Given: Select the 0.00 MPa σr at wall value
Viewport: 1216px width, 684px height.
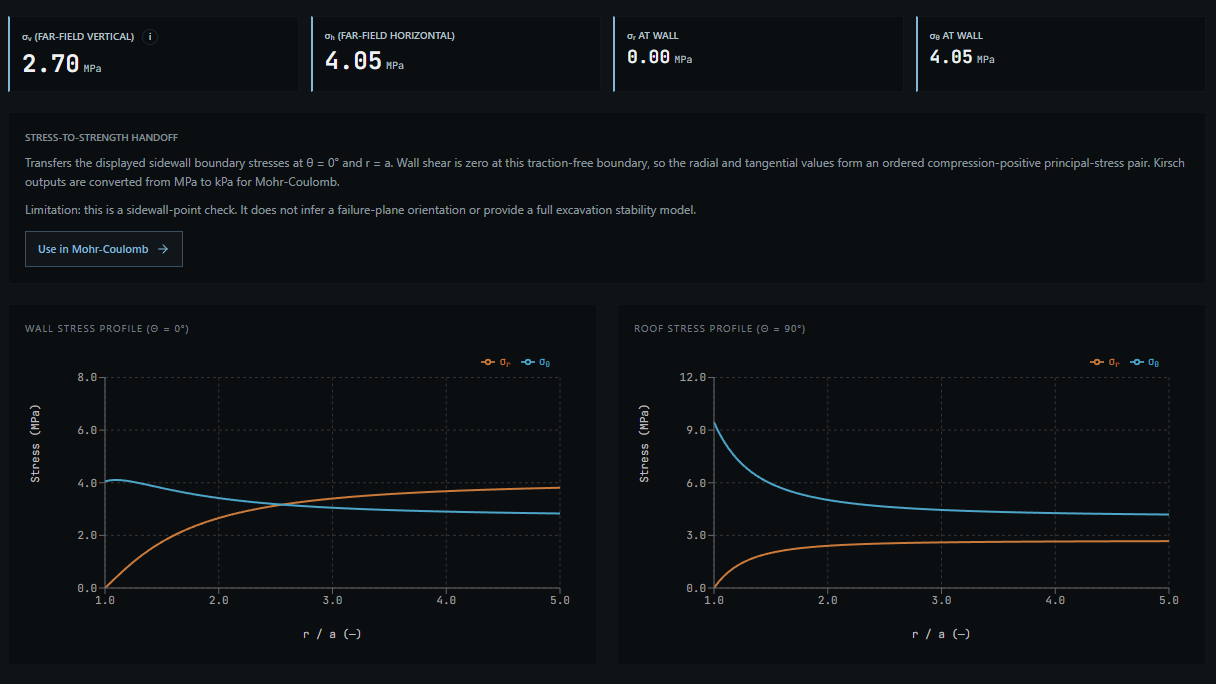Looking at the screenshot, I should coord(659,57).
